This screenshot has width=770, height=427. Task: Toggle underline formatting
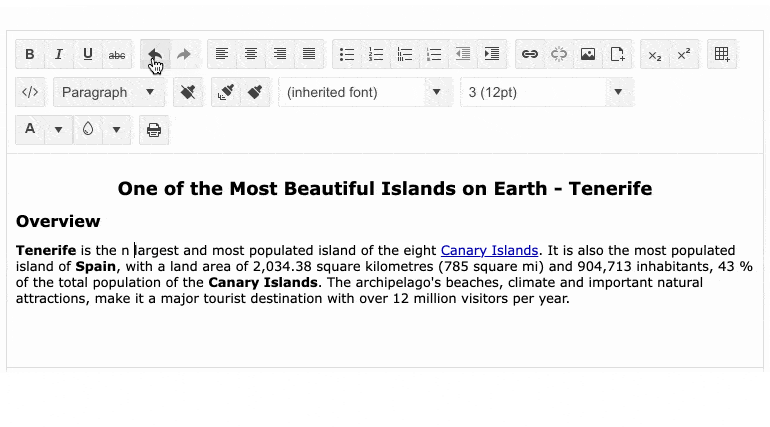tap(88, 54)
